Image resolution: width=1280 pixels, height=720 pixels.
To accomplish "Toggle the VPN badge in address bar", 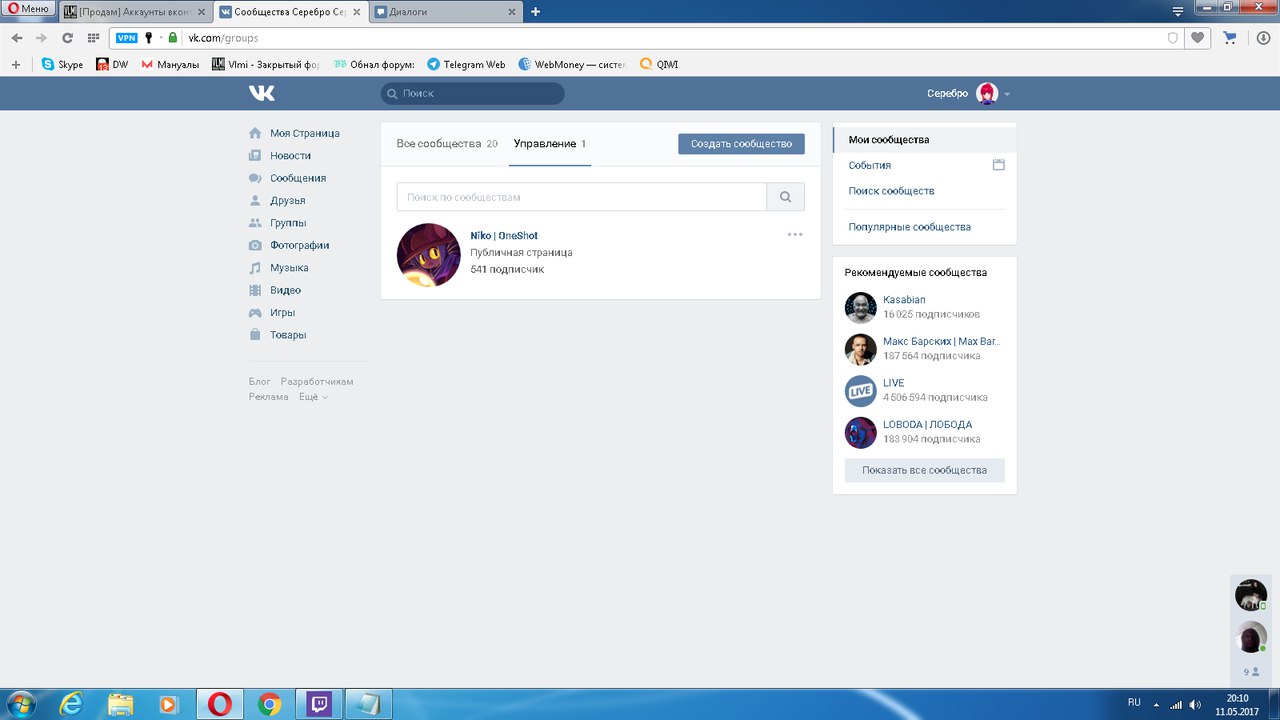I will [x=126, y=38].
